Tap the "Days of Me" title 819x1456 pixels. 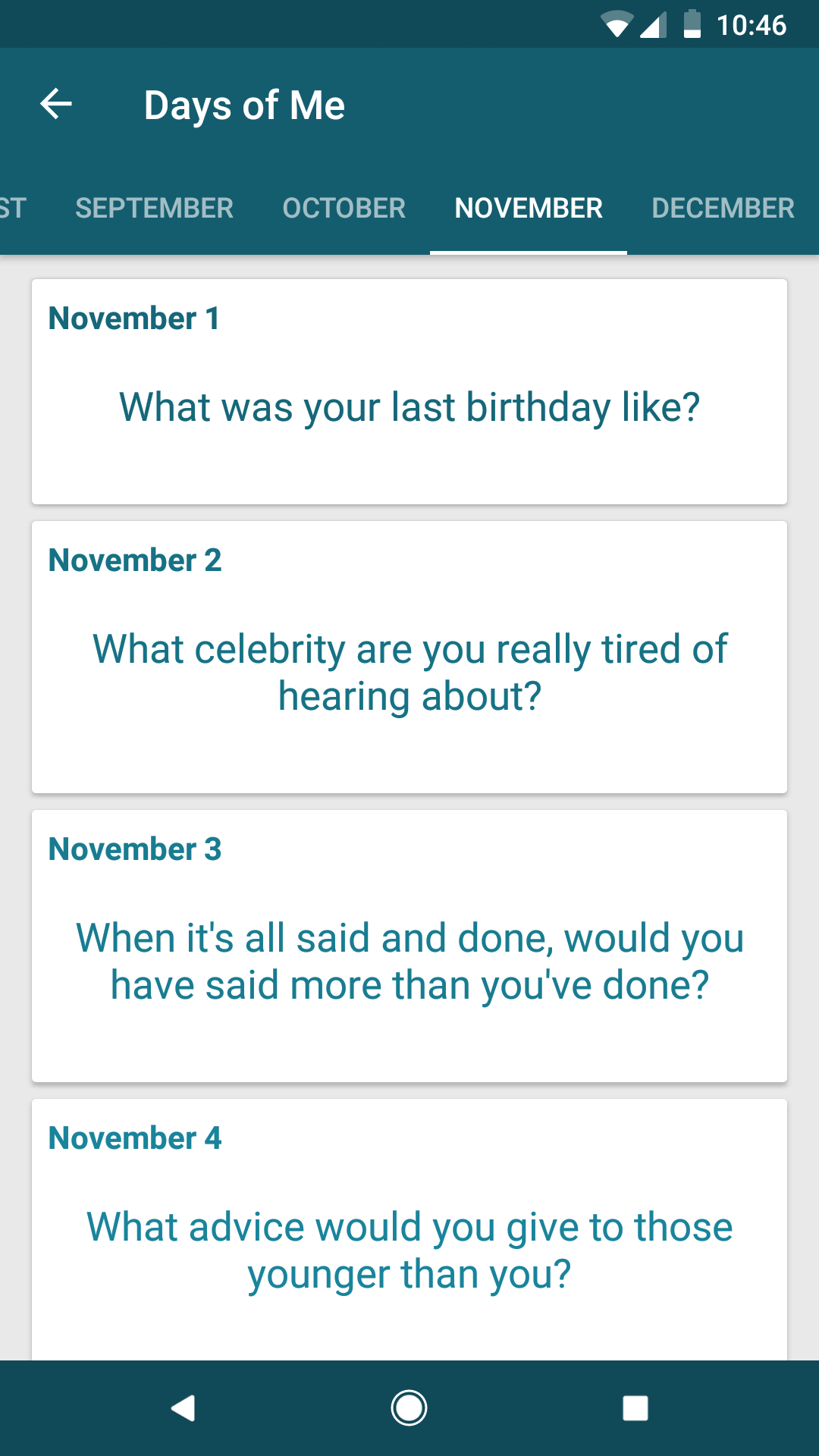click(244, 105)
